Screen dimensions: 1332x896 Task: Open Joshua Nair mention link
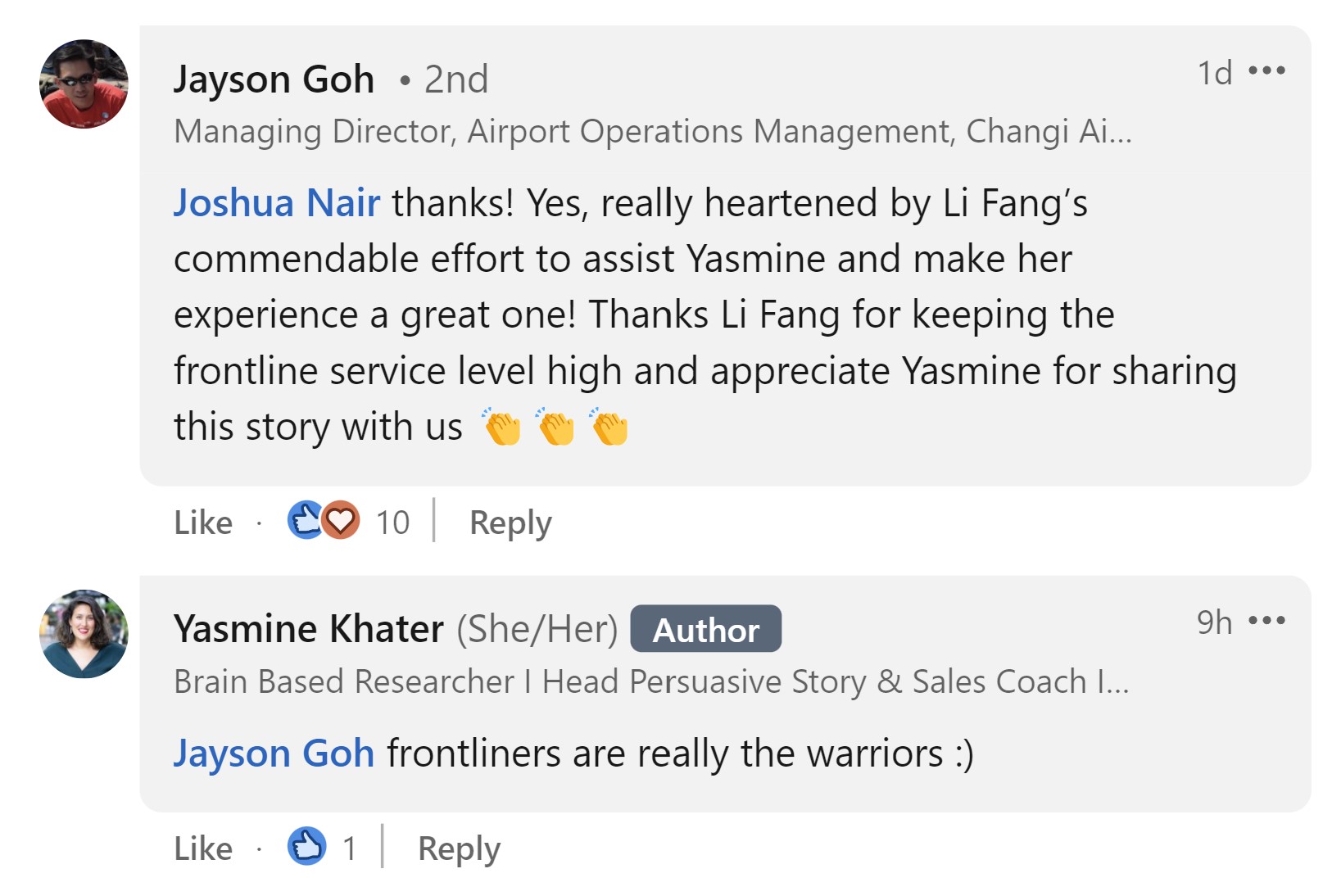(277, 203)
